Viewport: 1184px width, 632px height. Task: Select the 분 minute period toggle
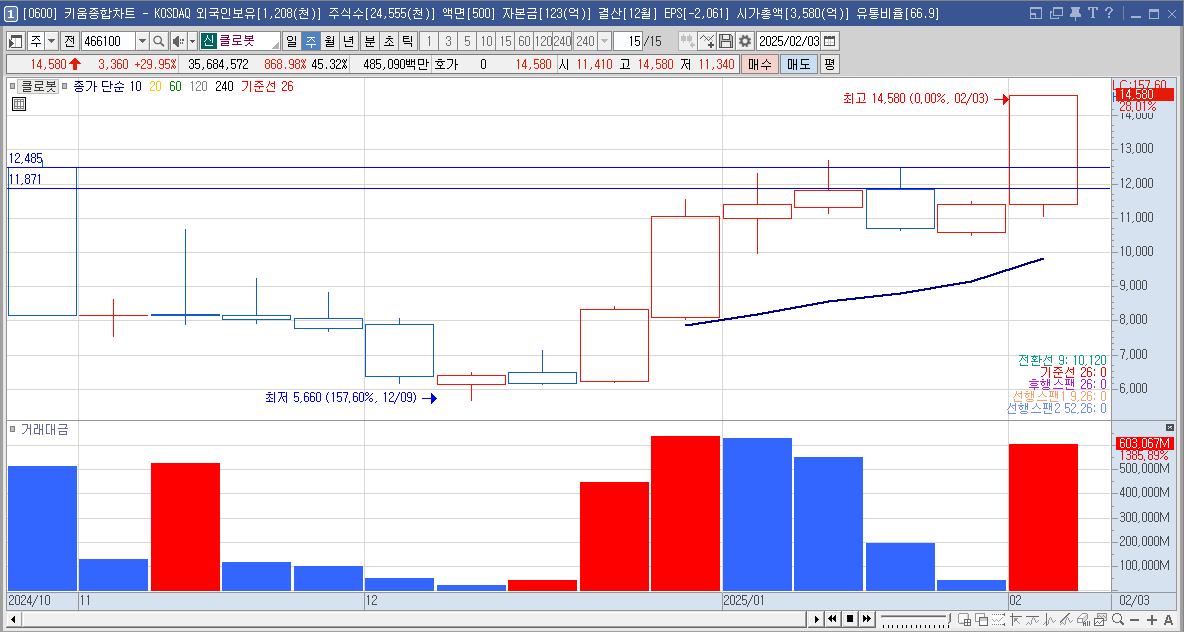point(369,41)
